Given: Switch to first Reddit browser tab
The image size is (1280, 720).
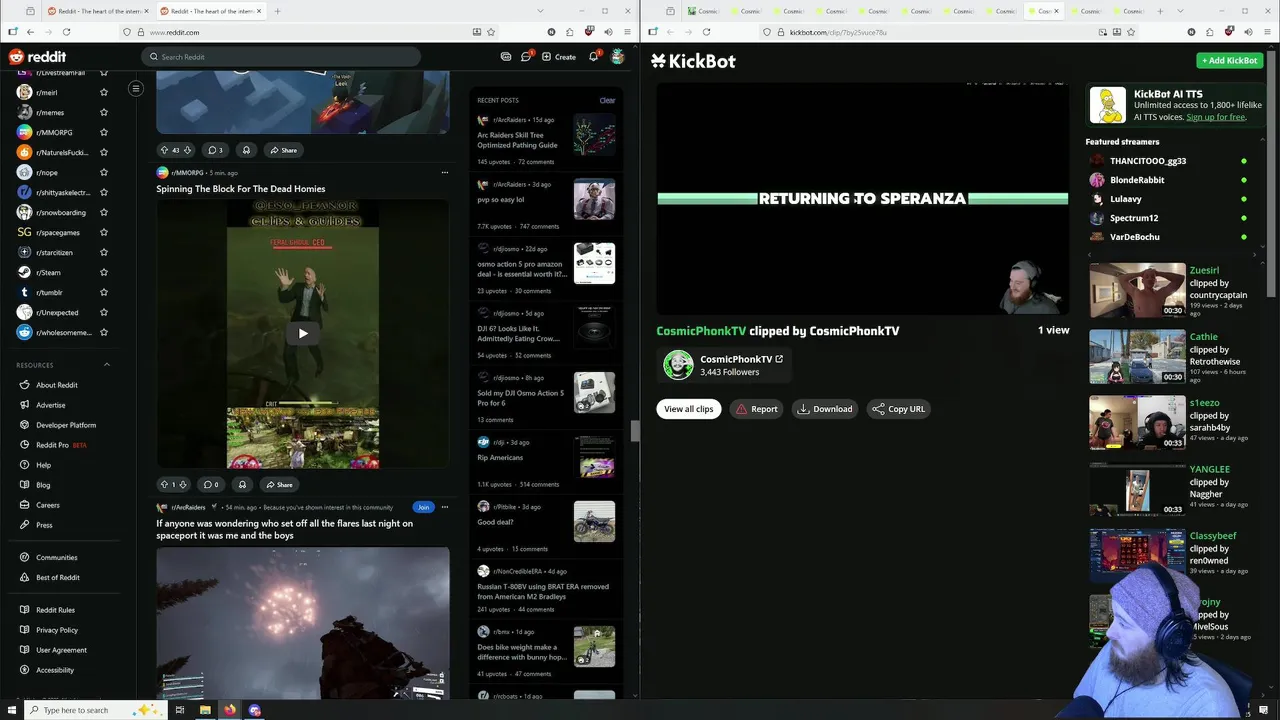Looking at the screenshot, I should 97,11.
